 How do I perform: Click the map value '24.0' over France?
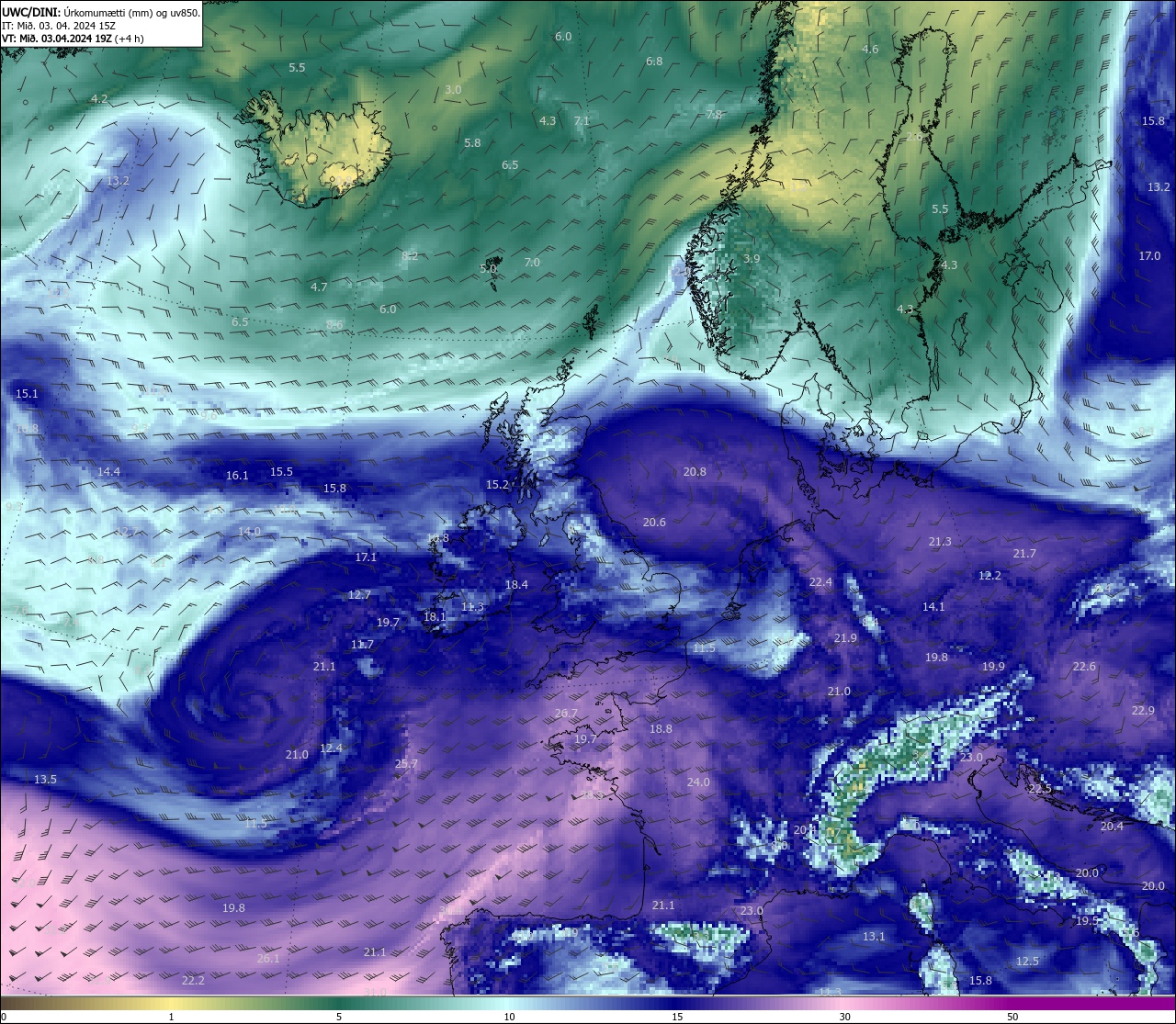tap(698, 782)
